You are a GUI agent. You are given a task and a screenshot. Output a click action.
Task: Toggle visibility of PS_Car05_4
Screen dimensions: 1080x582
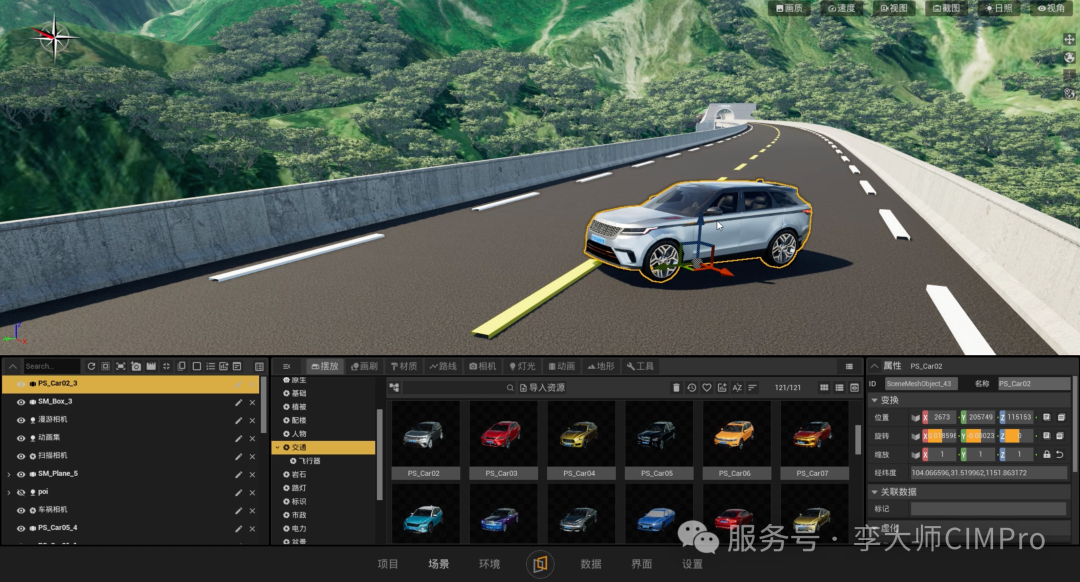(21, 529)
